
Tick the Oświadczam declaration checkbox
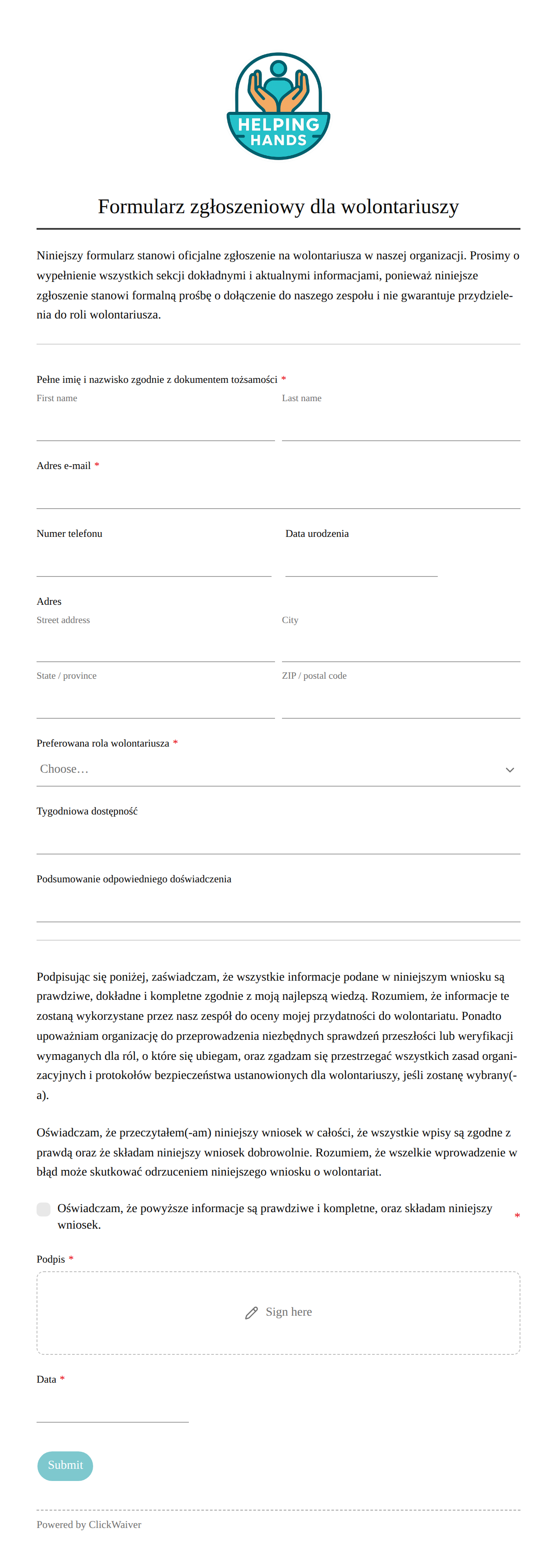tap(43, 1210)
